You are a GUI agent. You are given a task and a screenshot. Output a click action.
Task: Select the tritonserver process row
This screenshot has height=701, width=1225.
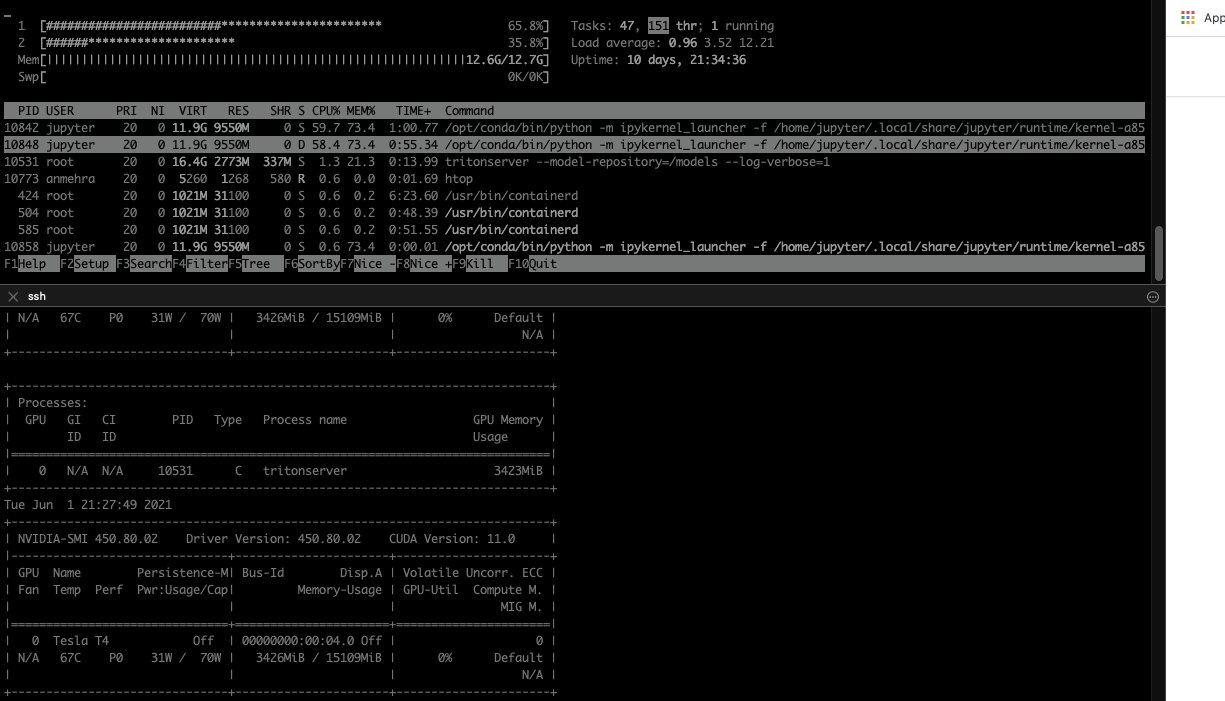400,161
